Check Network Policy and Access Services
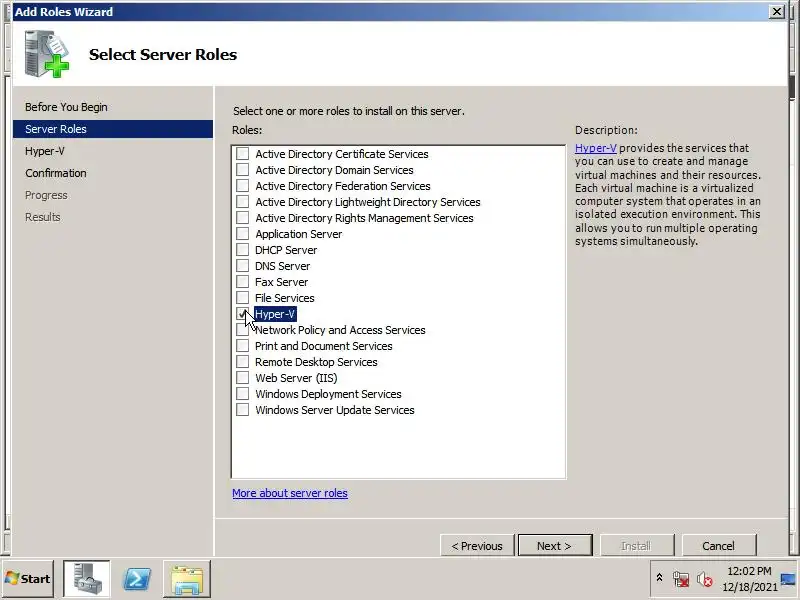Viewport: 800px width, 600px height. click(242, 330)
